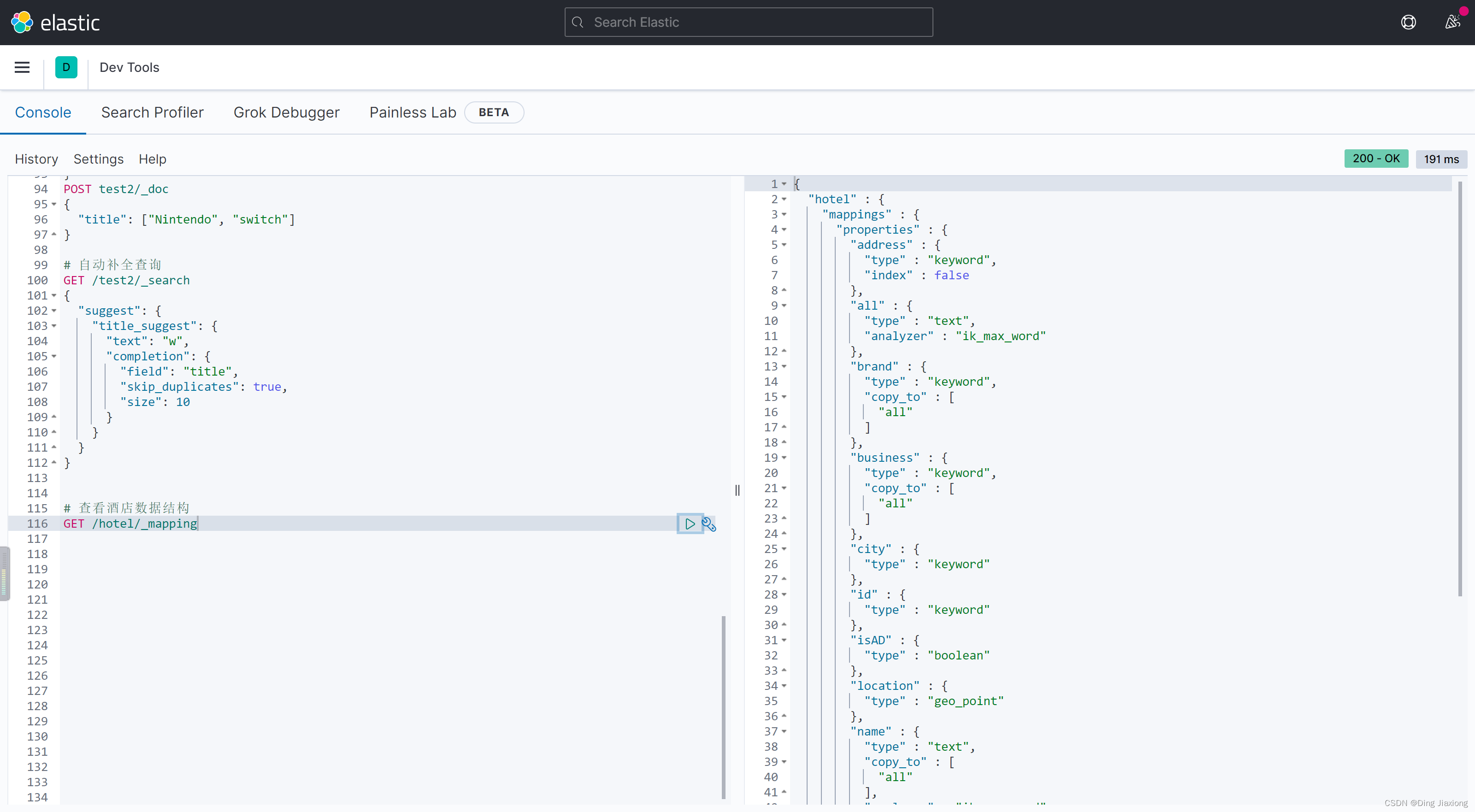Click the 191 ms response time badge

pos(1441,159)
